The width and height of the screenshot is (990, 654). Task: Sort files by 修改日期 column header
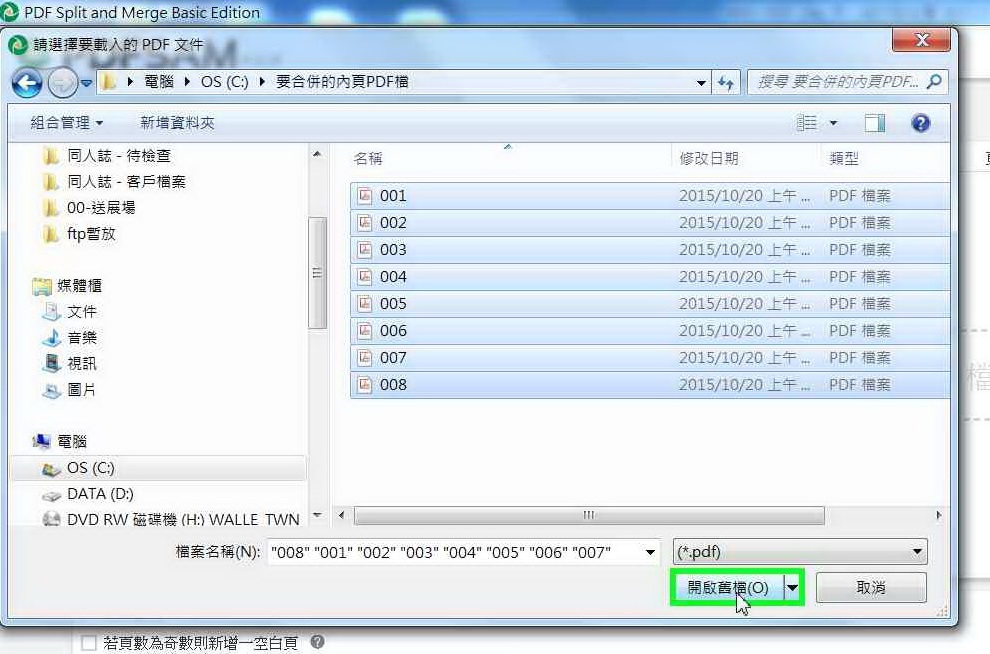[x=709, y=158]
